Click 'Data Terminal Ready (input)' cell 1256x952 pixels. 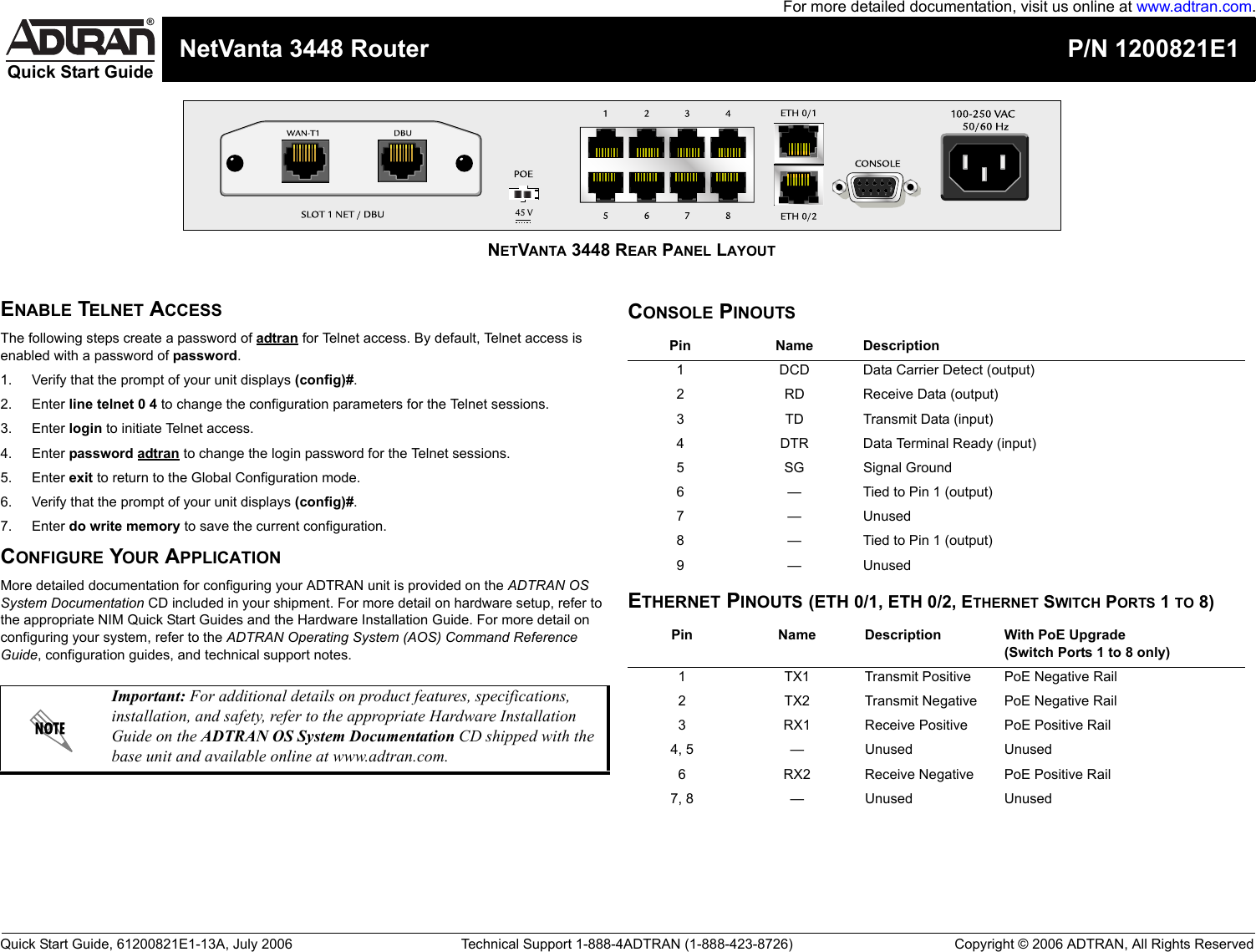click(x=949, y=443)
